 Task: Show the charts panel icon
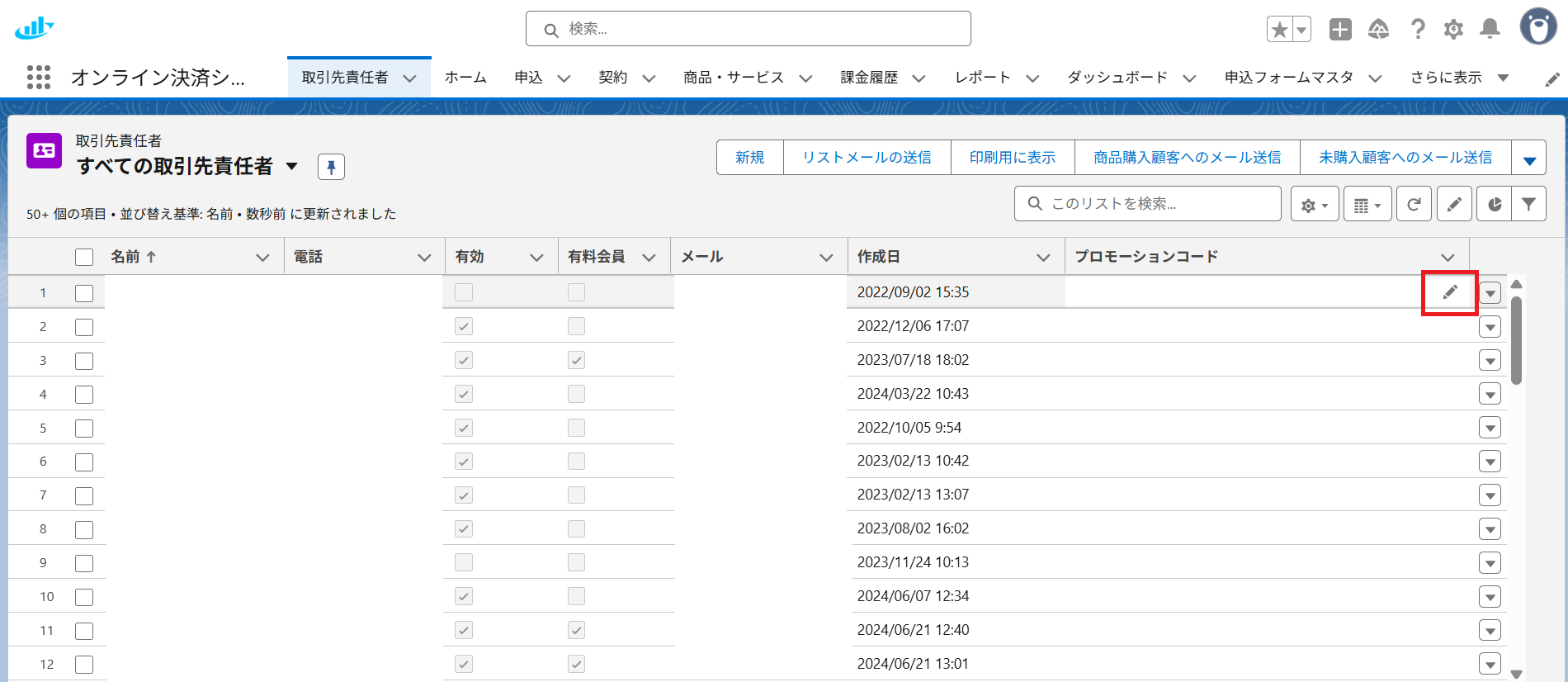click(1494, 204)
